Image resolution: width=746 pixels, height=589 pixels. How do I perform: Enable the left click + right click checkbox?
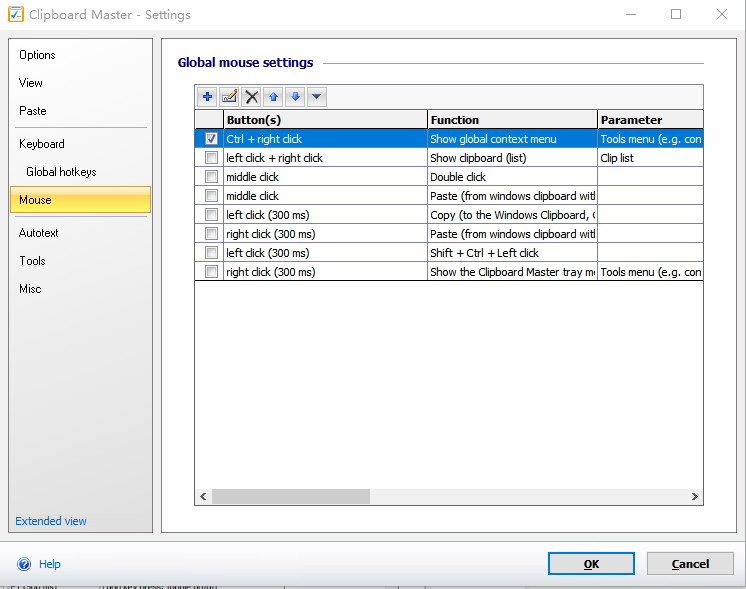[x=211, y=158]
